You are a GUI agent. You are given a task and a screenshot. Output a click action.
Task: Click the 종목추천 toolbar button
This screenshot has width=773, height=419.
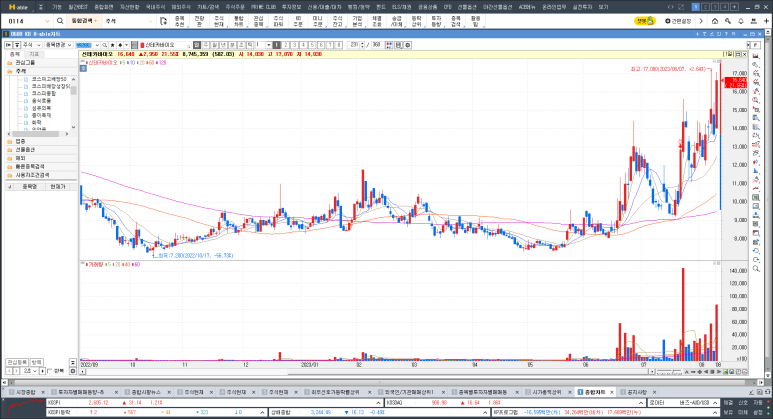179,21
